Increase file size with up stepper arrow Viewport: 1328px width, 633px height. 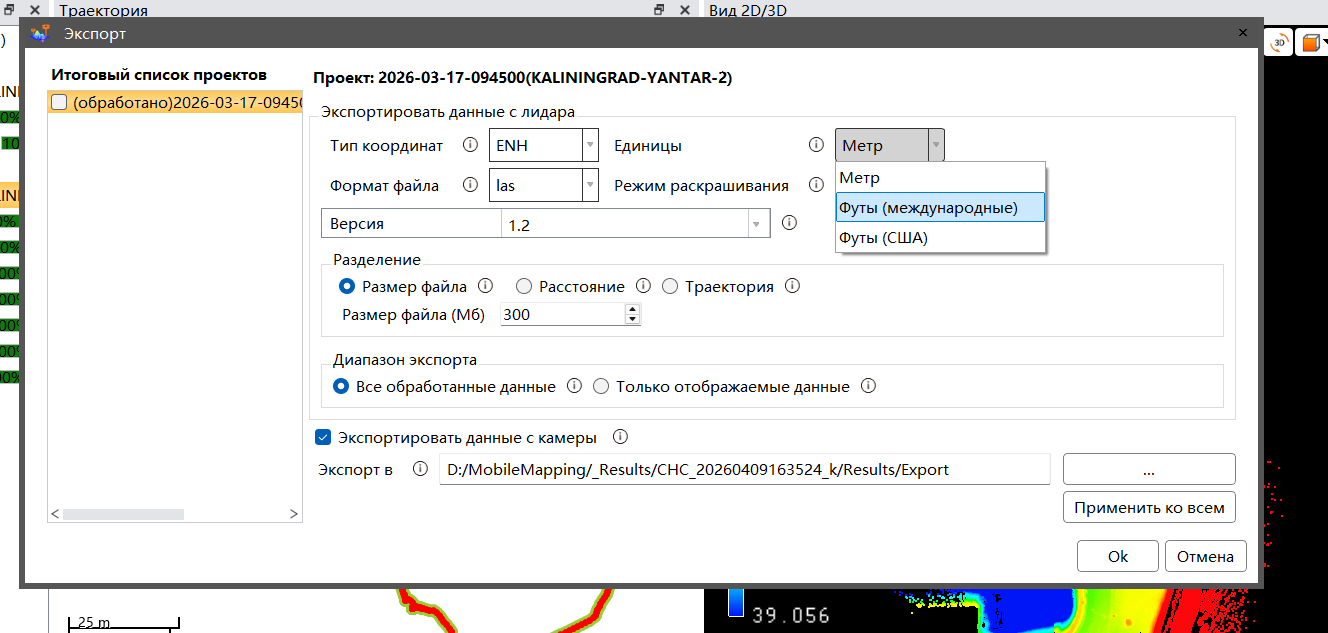tap(632, 309)
